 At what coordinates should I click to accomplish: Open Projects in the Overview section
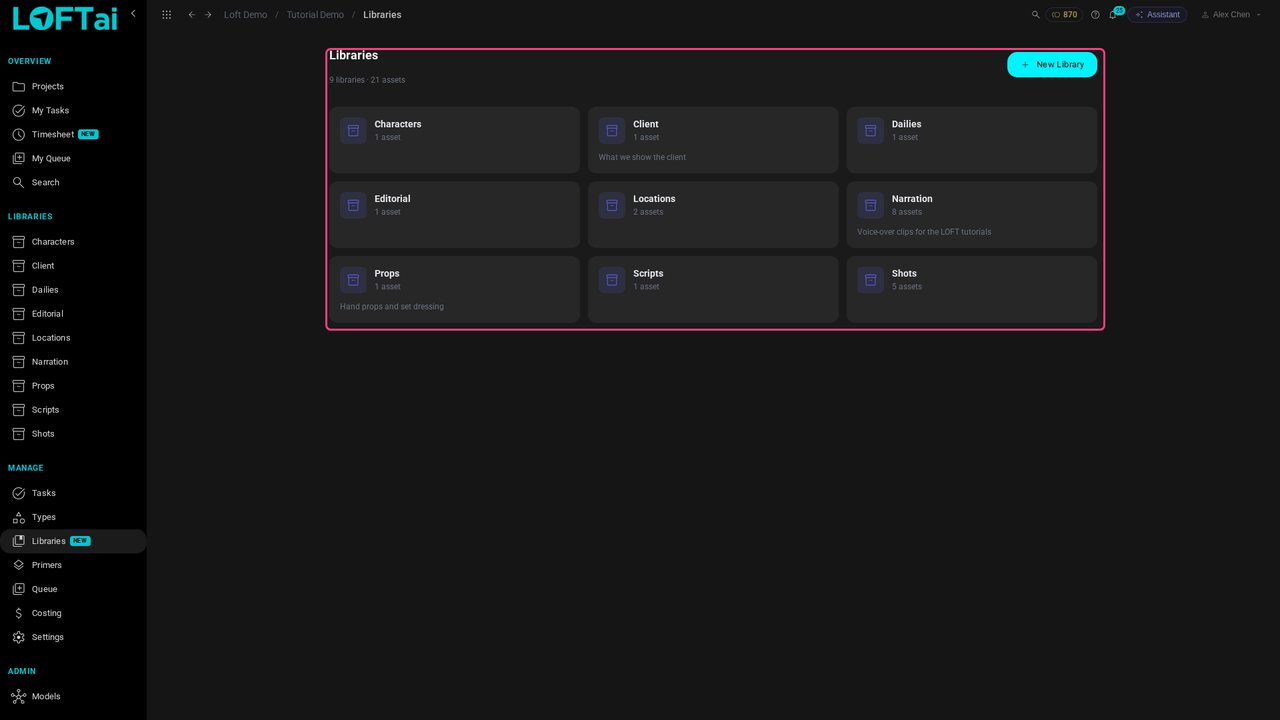click(73, 87)
